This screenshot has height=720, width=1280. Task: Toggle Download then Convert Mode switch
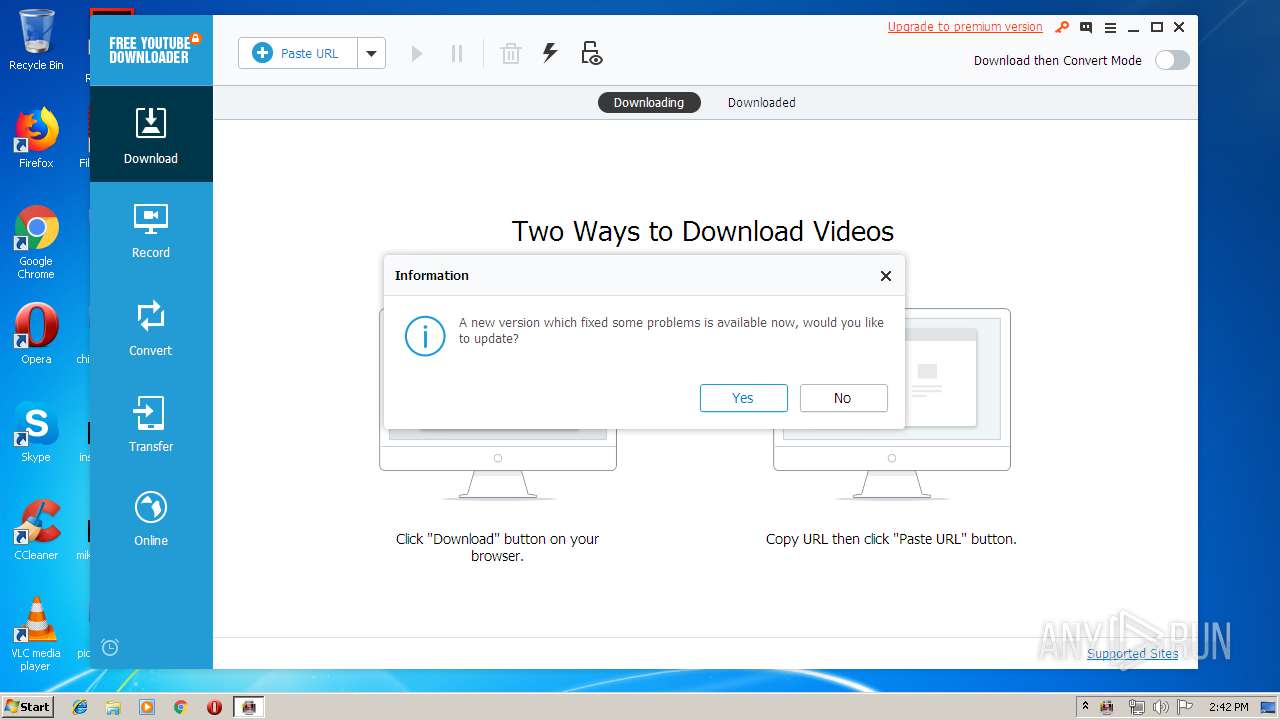pyautogui.click(x=1172, y=60)
